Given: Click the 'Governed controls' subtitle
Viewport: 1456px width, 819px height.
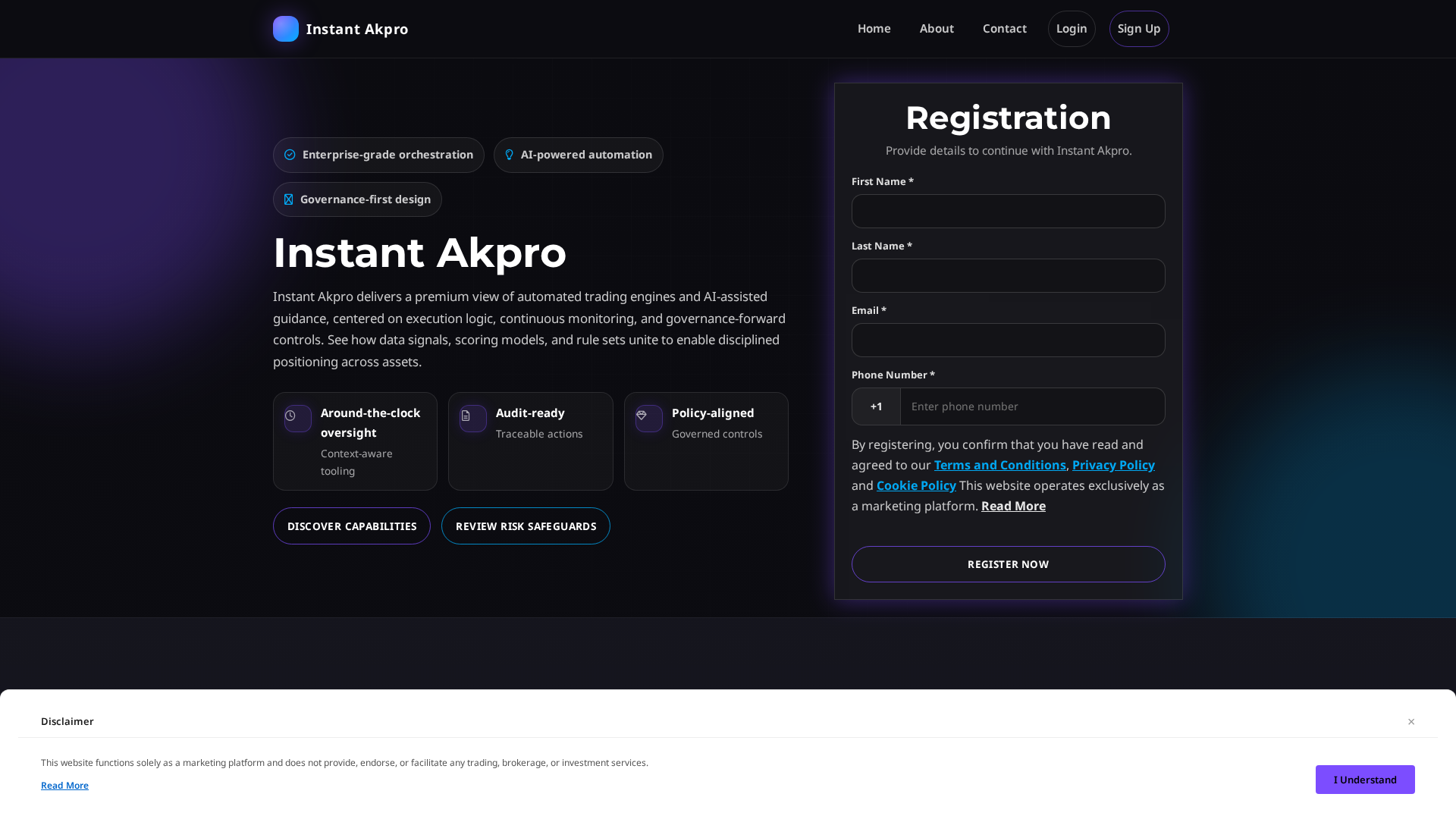Looking at the screenshot, I should coord(717,434).
